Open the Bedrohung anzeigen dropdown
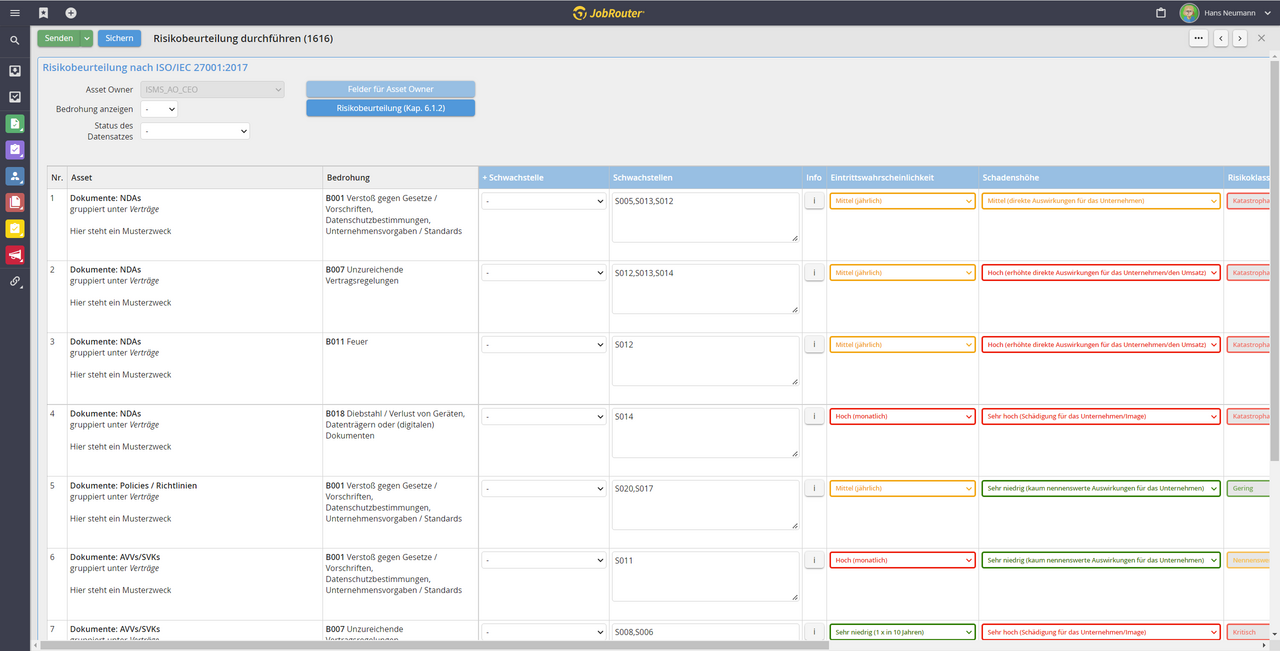 (159, 109)
